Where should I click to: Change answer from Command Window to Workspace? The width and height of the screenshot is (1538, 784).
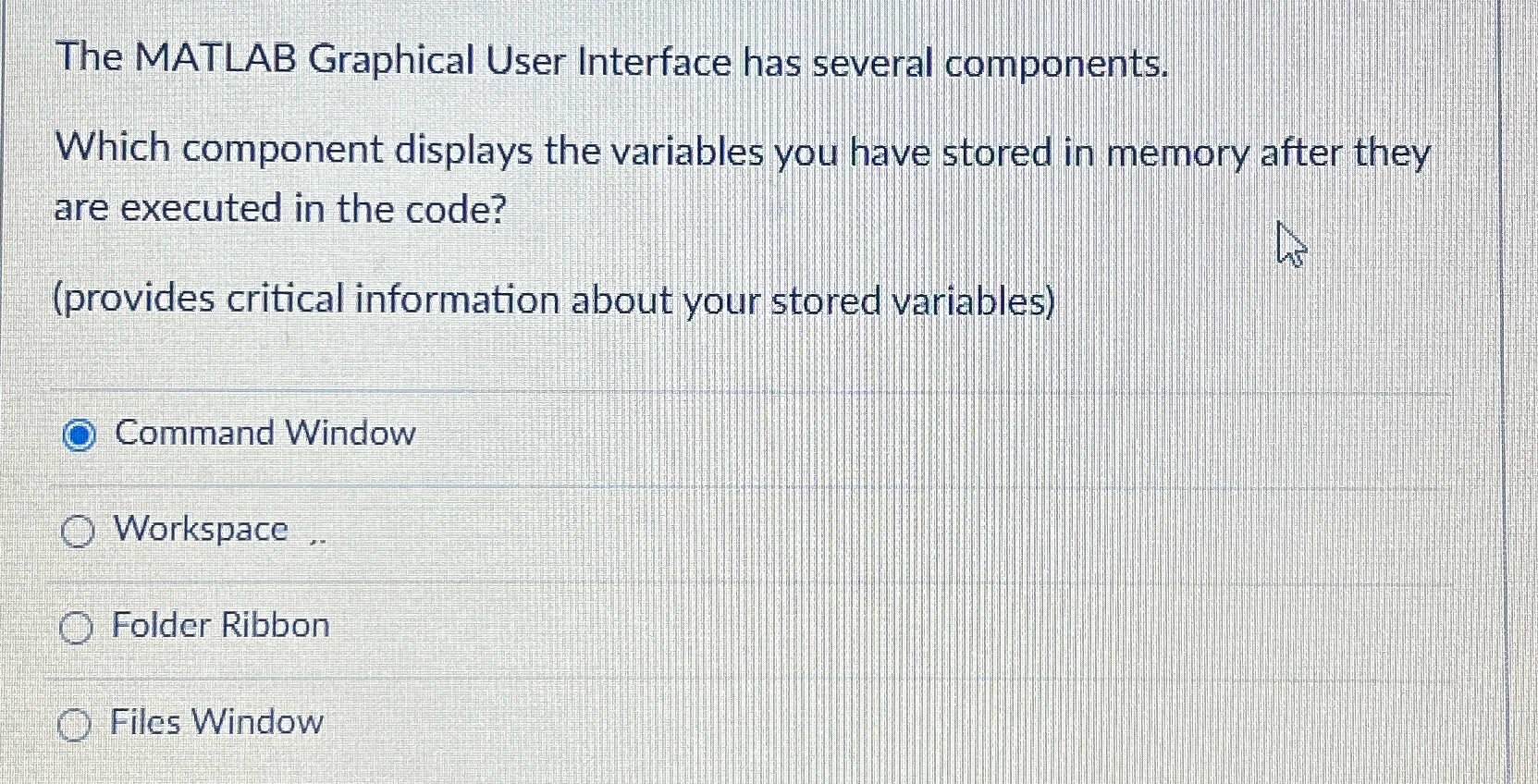(x=78, y=530)
